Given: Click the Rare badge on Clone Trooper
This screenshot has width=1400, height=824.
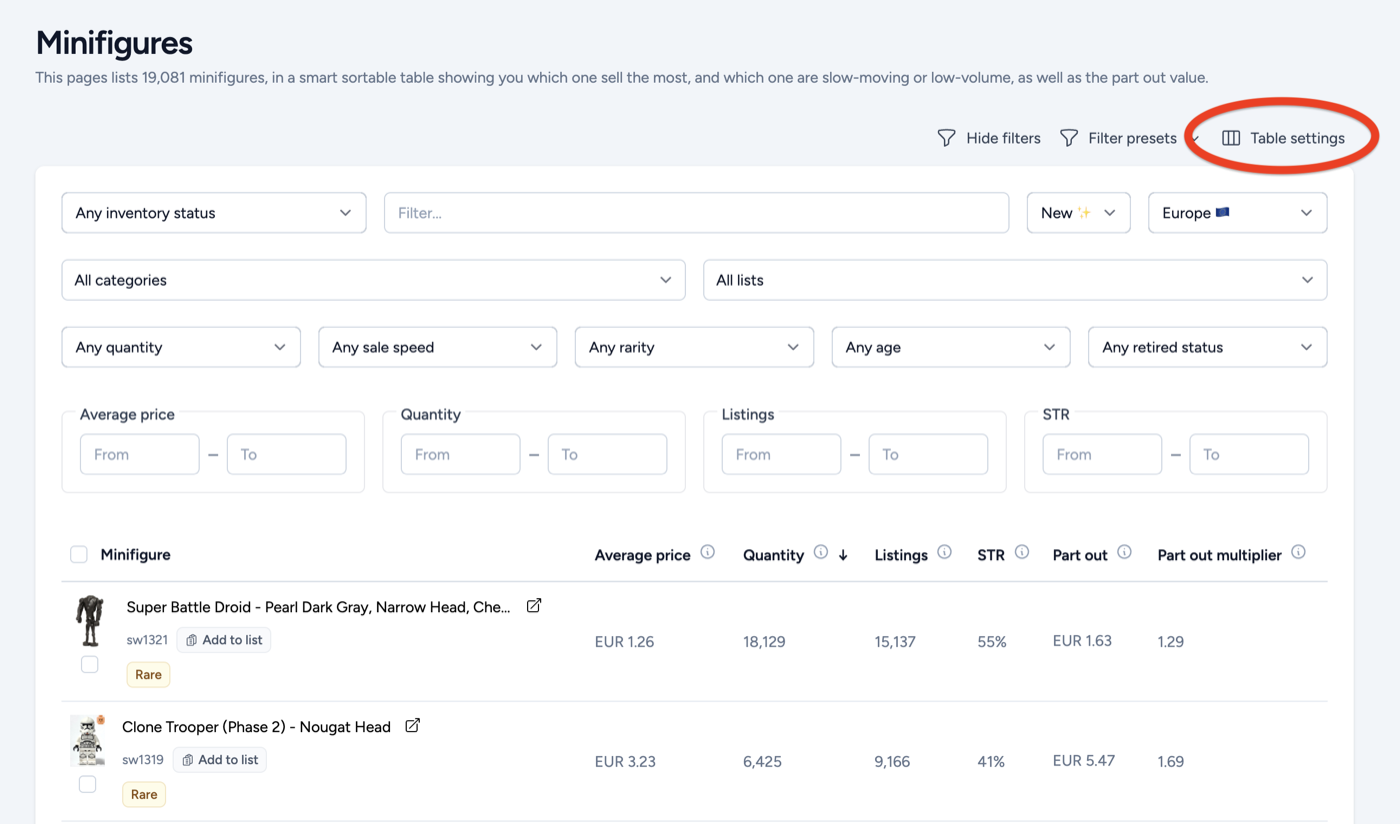Looking at the screenshot, I should click(x=144, y=795).
